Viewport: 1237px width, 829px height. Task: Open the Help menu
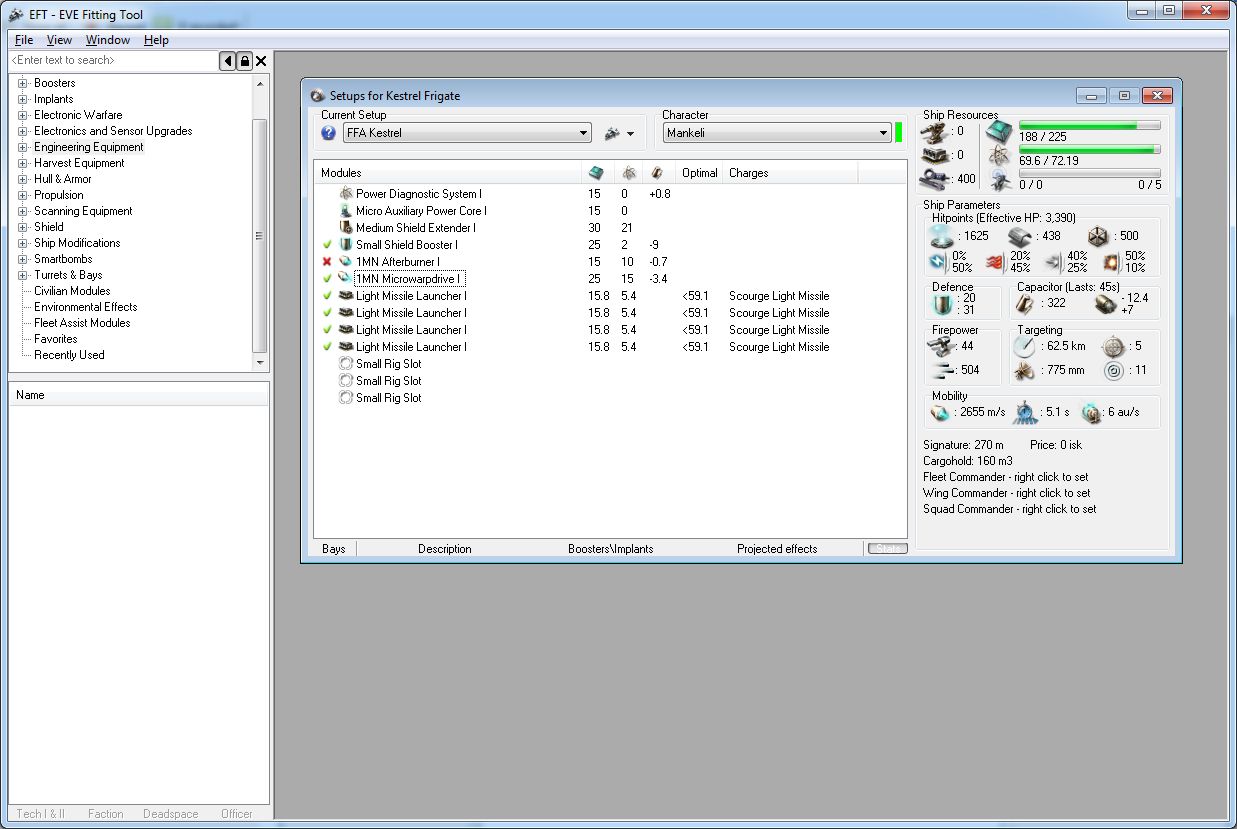(x=156, y=40)
